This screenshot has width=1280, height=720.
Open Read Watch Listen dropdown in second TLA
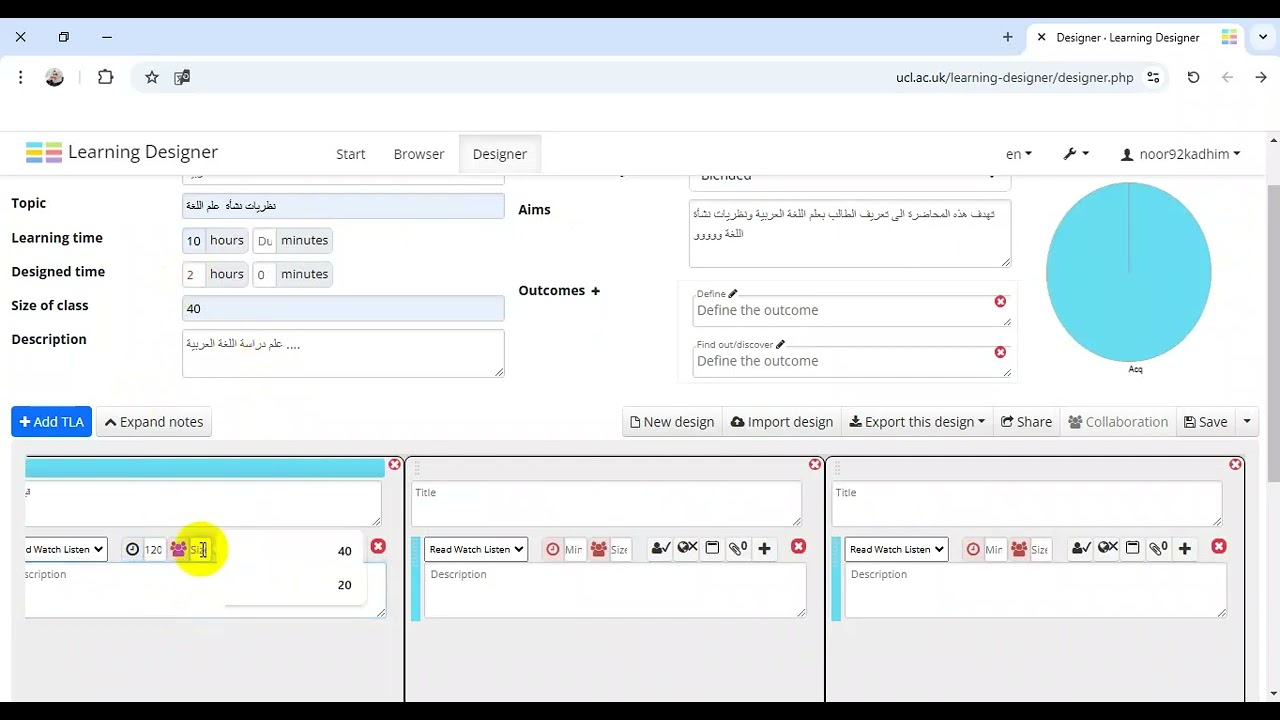coord(476,549)
